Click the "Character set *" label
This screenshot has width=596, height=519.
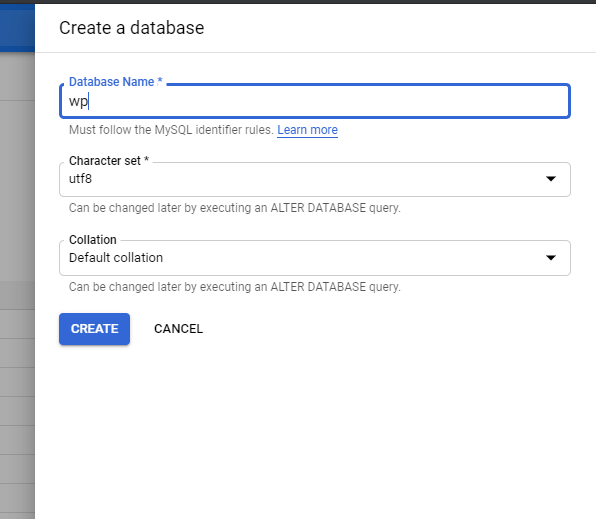[x=109, y=161]
